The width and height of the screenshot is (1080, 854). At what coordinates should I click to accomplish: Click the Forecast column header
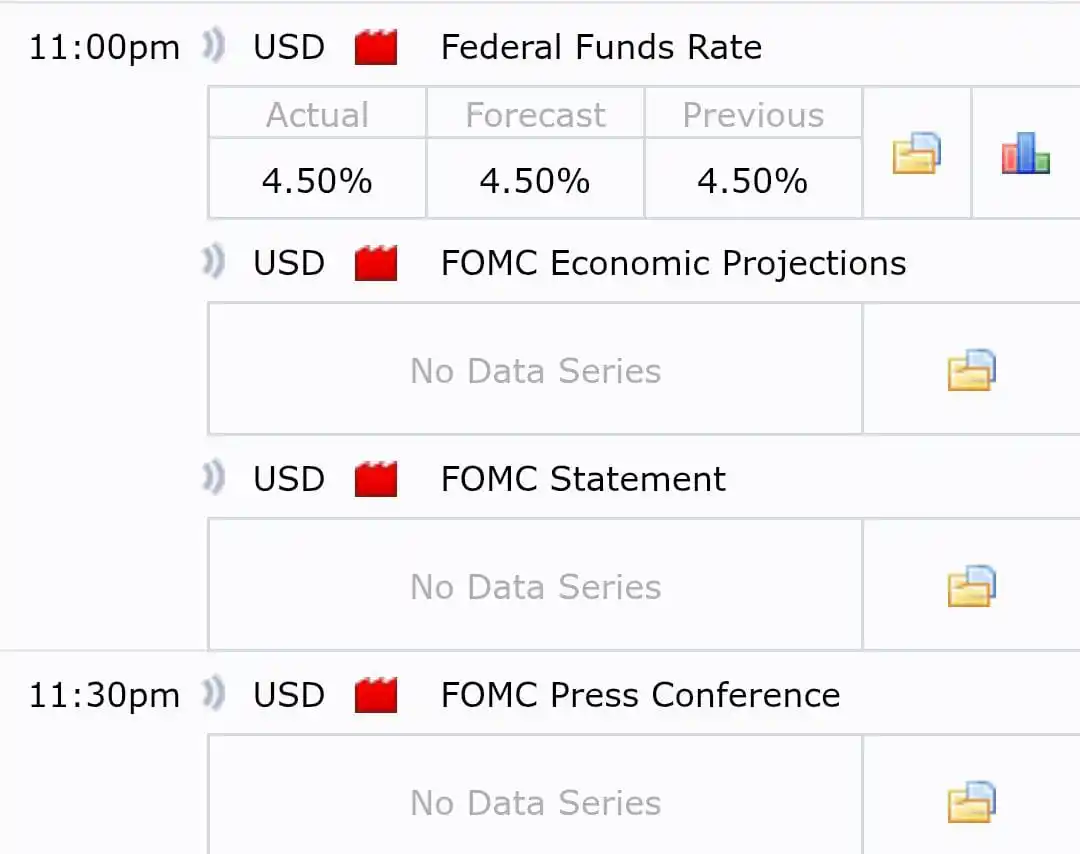[535, 114]
